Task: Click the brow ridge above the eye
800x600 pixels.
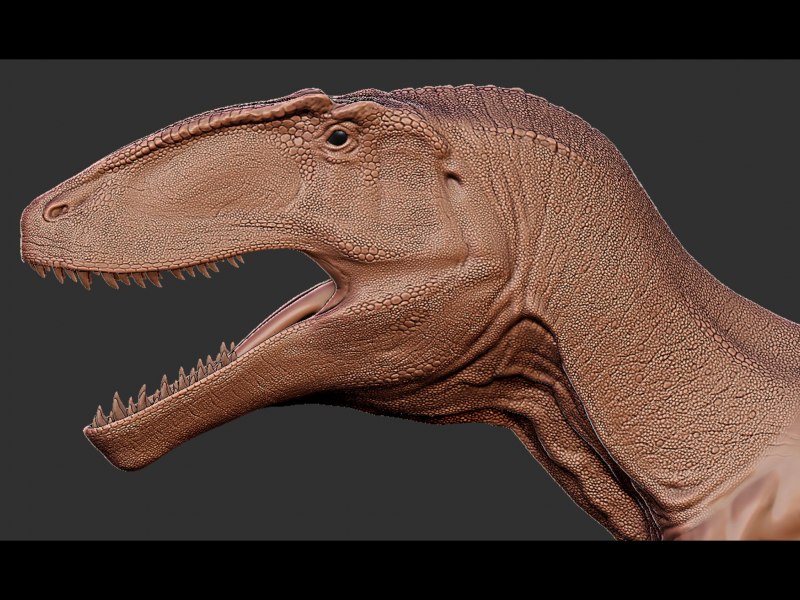Action: tap(310, 102)
